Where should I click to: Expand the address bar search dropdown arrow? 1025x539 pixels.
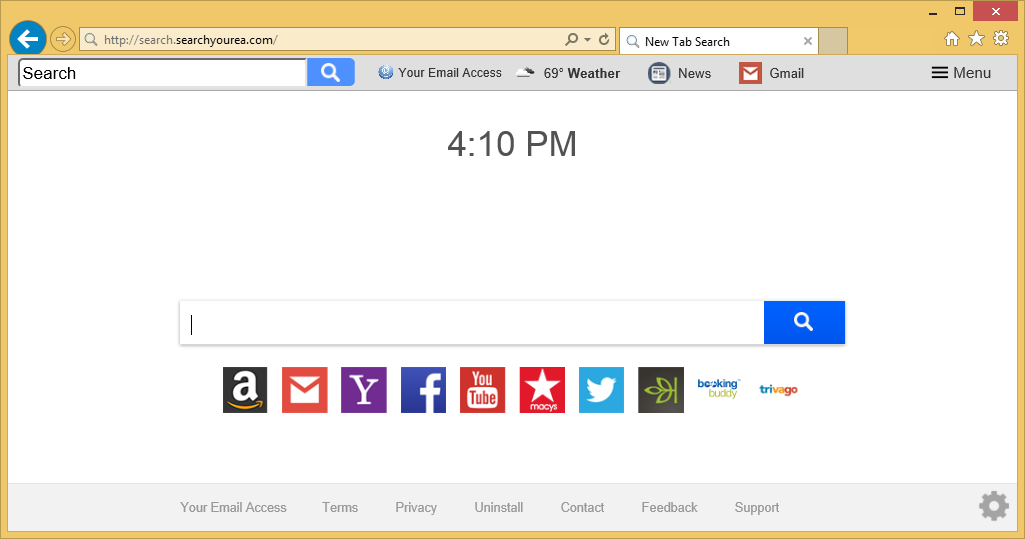pos(587,40)
